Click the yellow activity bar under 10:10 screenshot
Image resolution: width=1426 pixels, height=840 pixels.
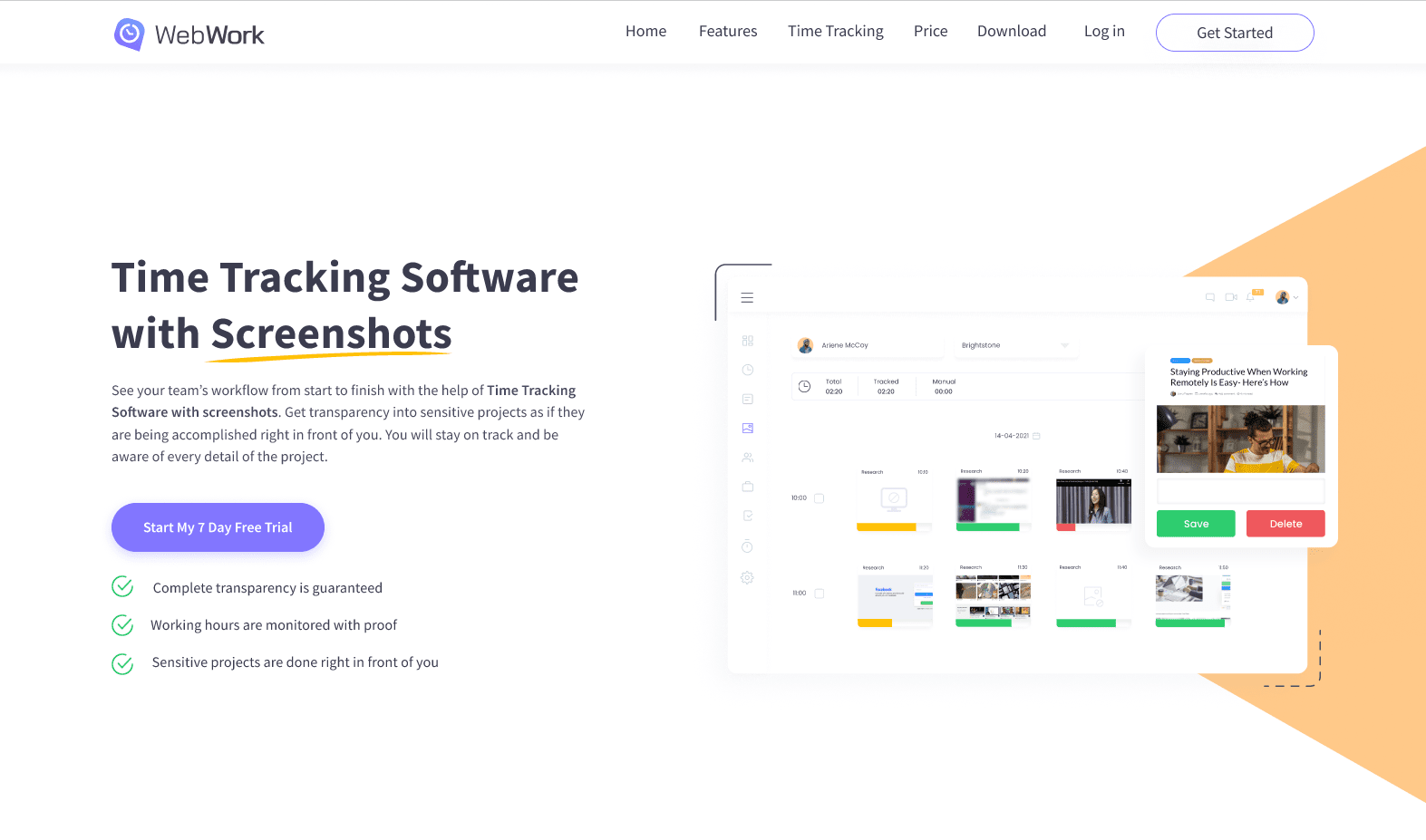click(x=887, y=527)
